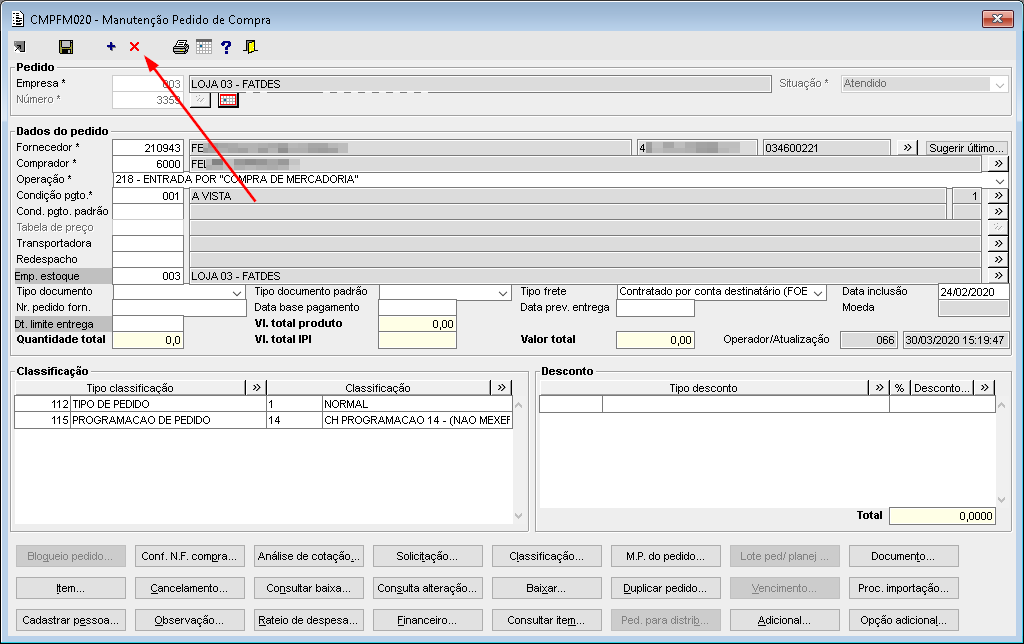Open Comprador lookup with the » button
Screen dimensions: 1024x644
999,163
